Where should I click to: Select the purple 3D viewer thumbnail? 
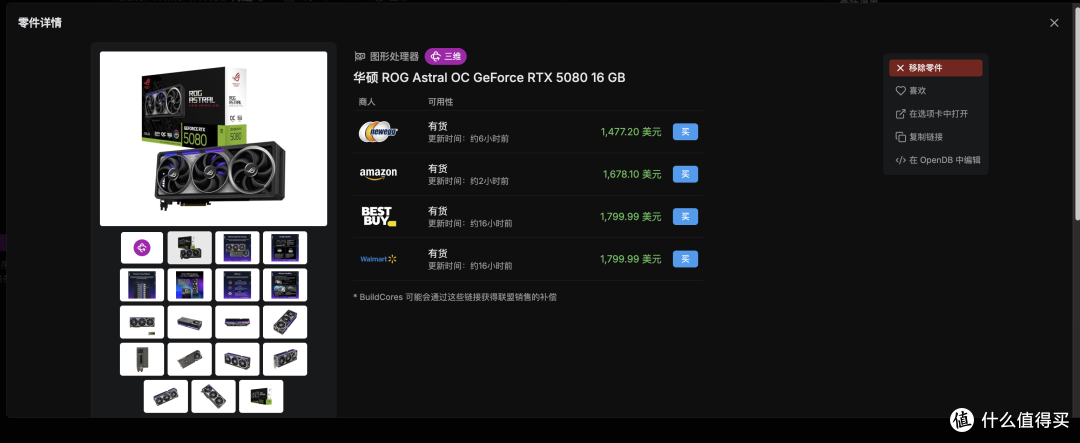pos(142,247)
